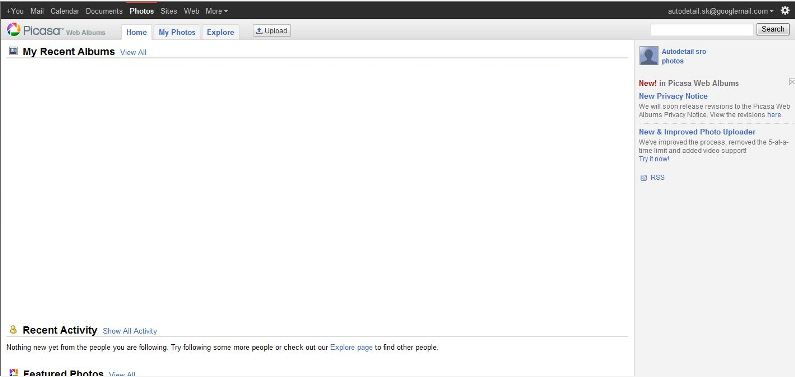795x377 pixels.
Task: Open the Autodetail sro profile link
Action: [683, 52]
